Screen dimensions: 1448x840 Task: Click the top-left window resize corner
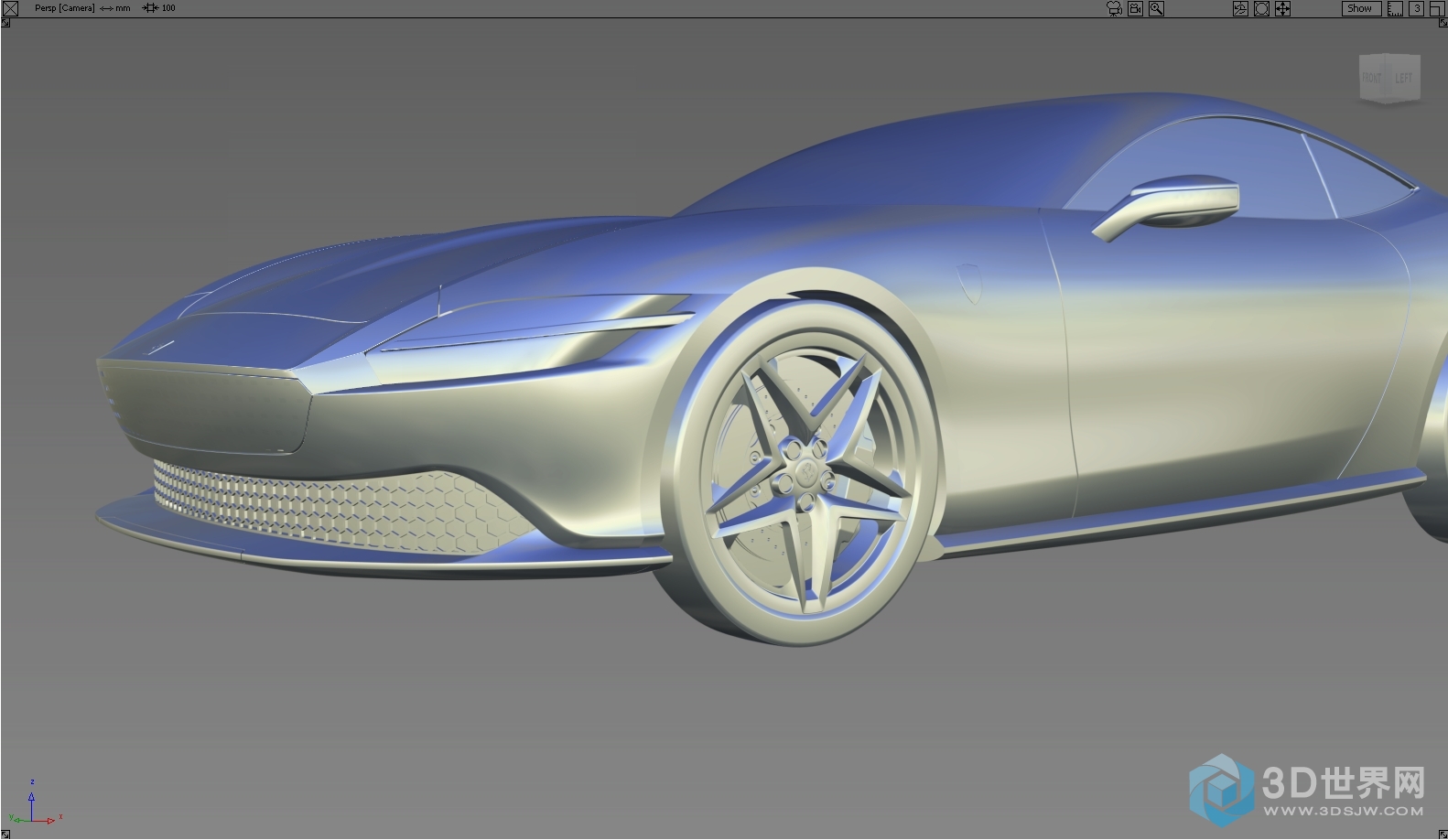coord(5,23)
